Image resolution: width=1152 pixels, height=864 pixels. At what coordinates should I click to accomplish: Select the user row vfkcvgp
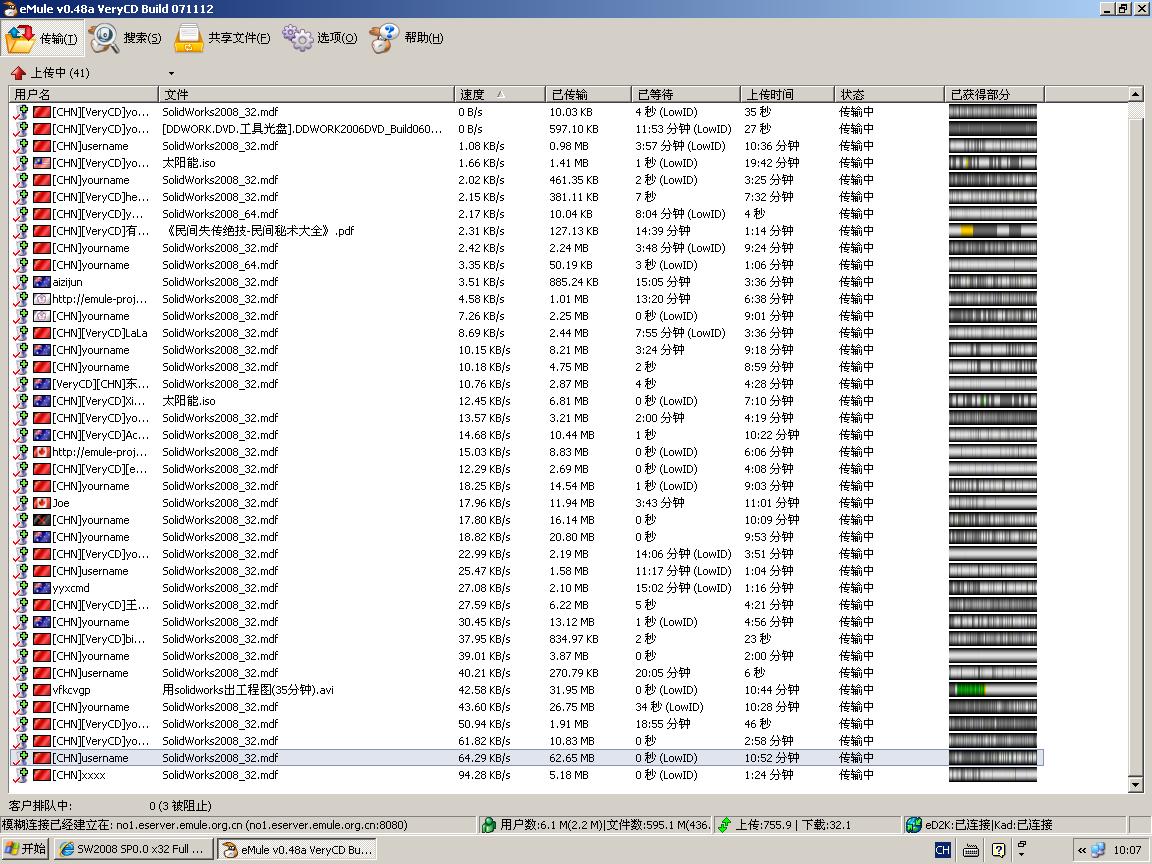(526, 690)
